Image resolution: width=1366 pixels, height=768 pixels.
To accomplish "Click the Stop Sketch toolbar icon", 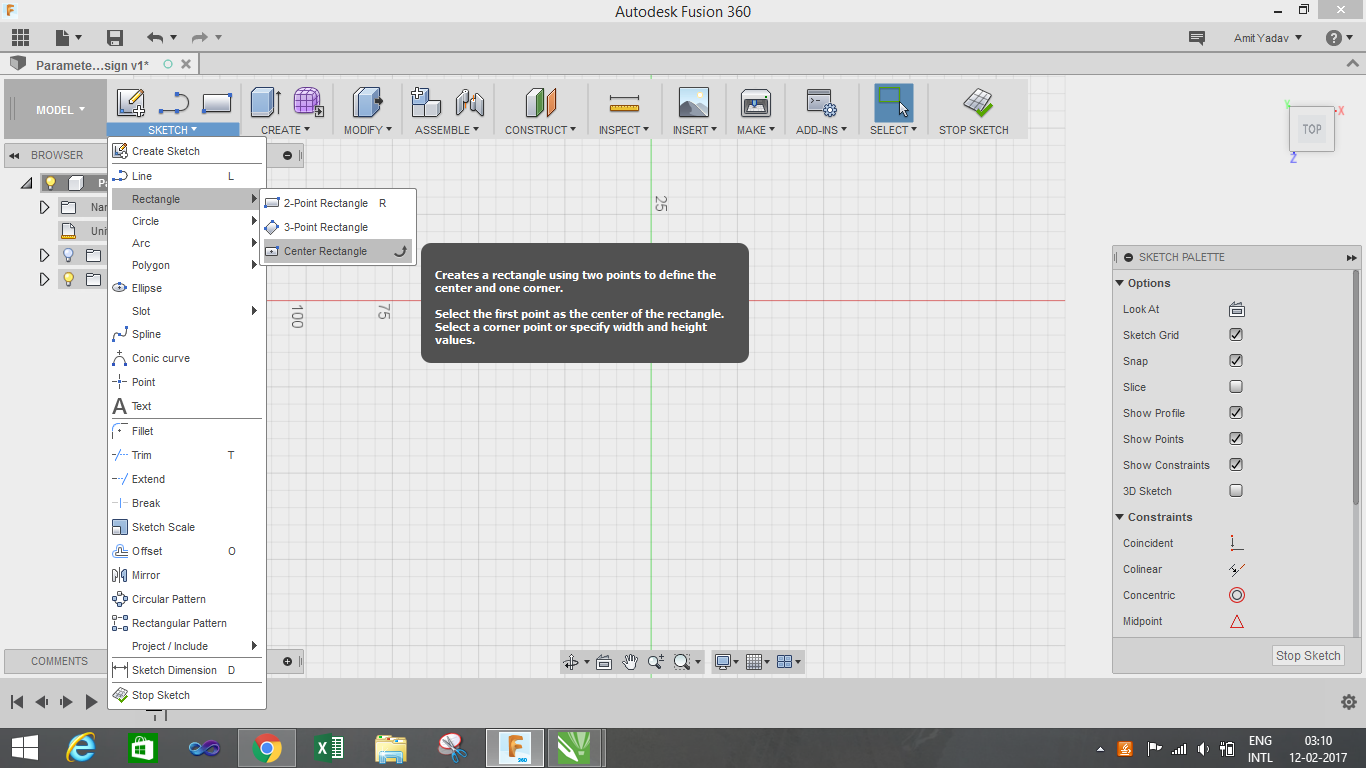I will point(977,103).
